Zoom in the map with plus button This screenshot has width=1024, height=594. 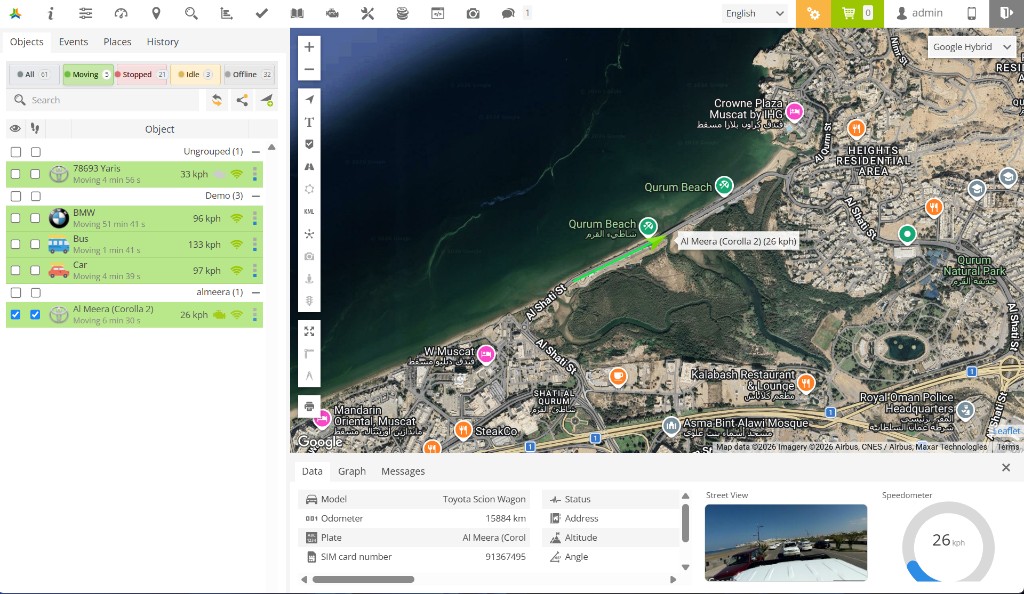[x=310, y=47]
